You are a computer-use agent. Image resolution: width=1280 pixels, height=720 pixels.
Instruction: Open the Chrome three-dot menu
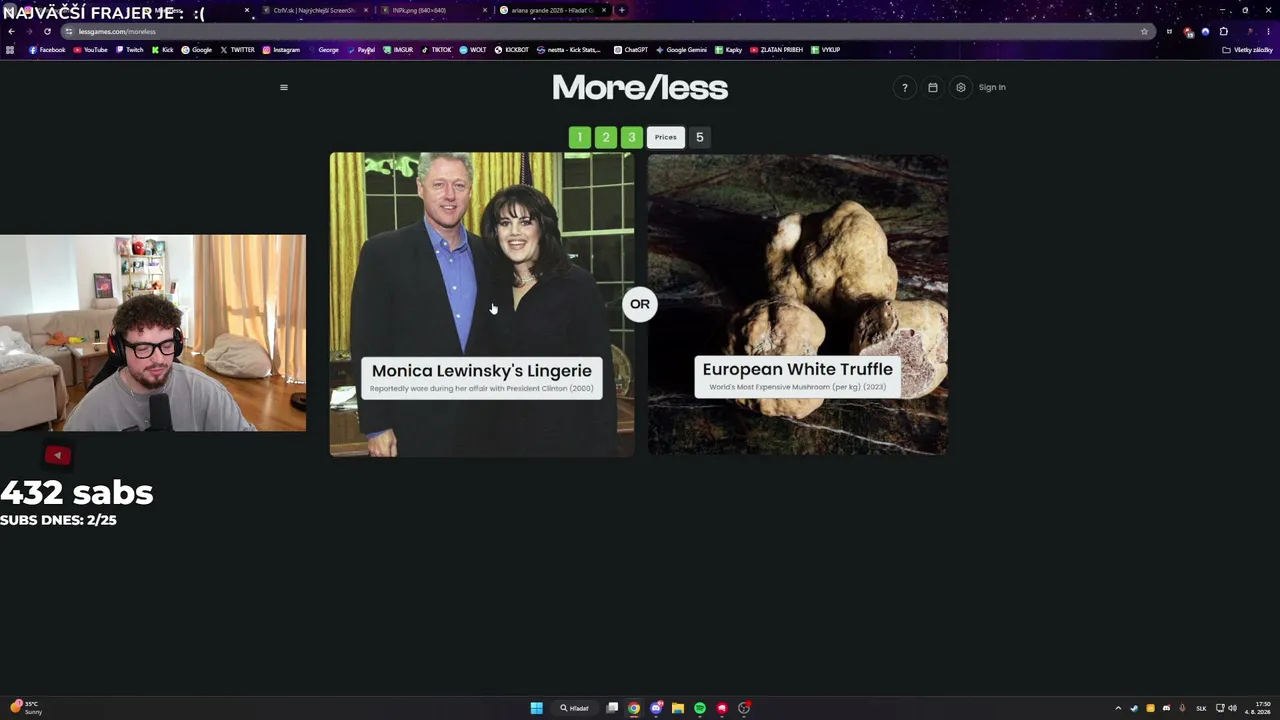[1268, 31]
